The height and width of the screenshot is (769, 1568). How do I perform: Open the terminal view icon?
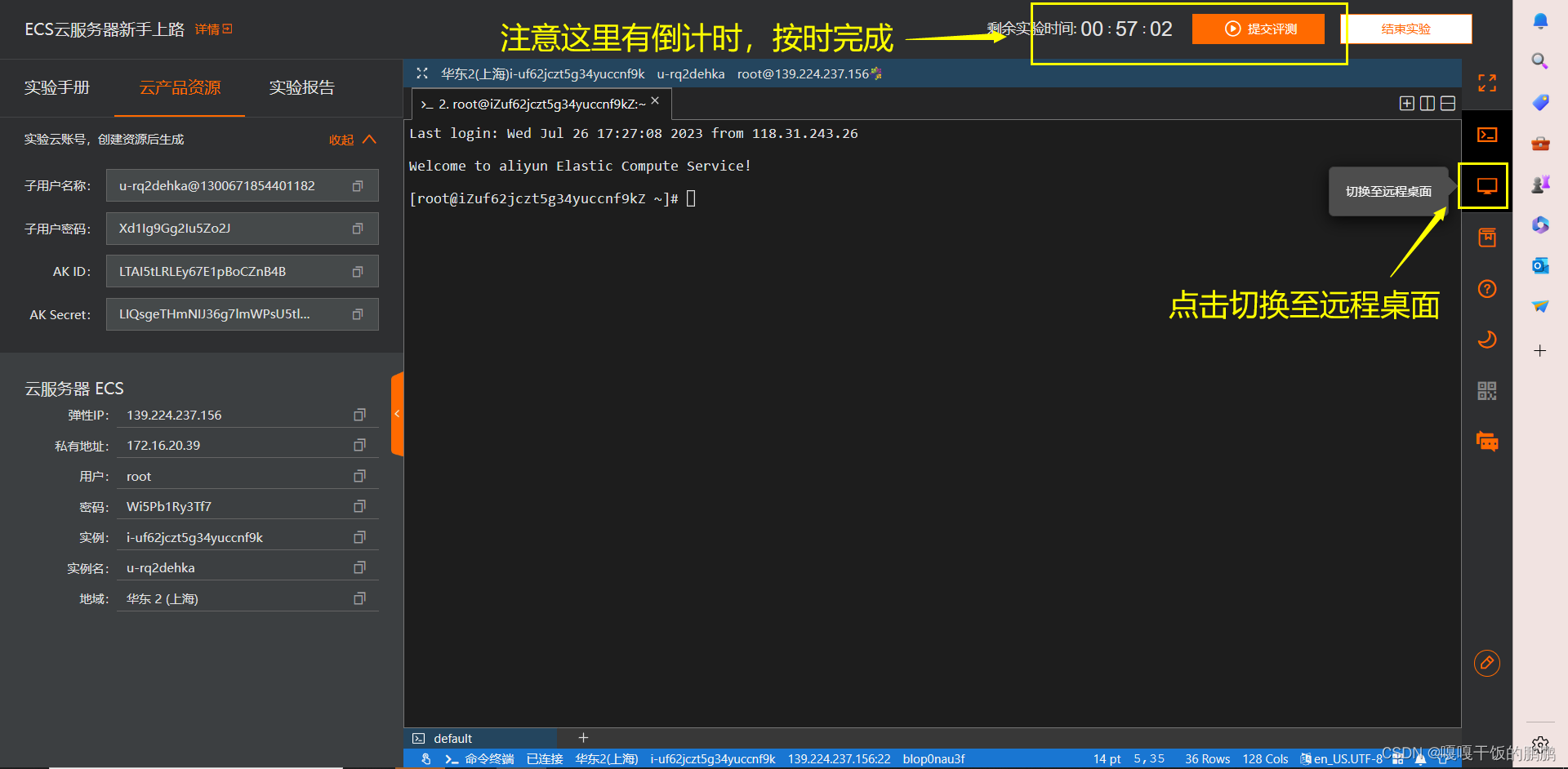[x=1486, y=135]
